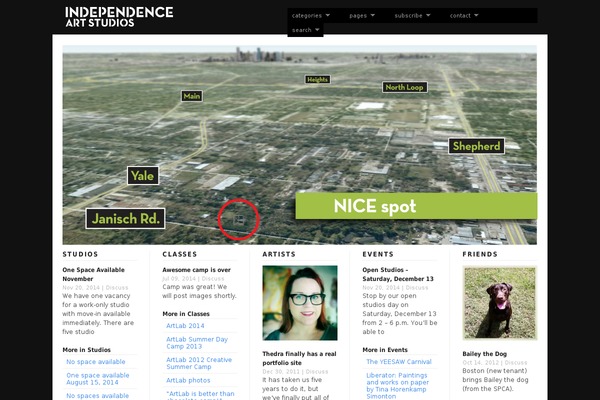Open 'Open Studios - Saturday, December 13' post
This screenshot has height=400, width=600.
[x=398, y=274]
